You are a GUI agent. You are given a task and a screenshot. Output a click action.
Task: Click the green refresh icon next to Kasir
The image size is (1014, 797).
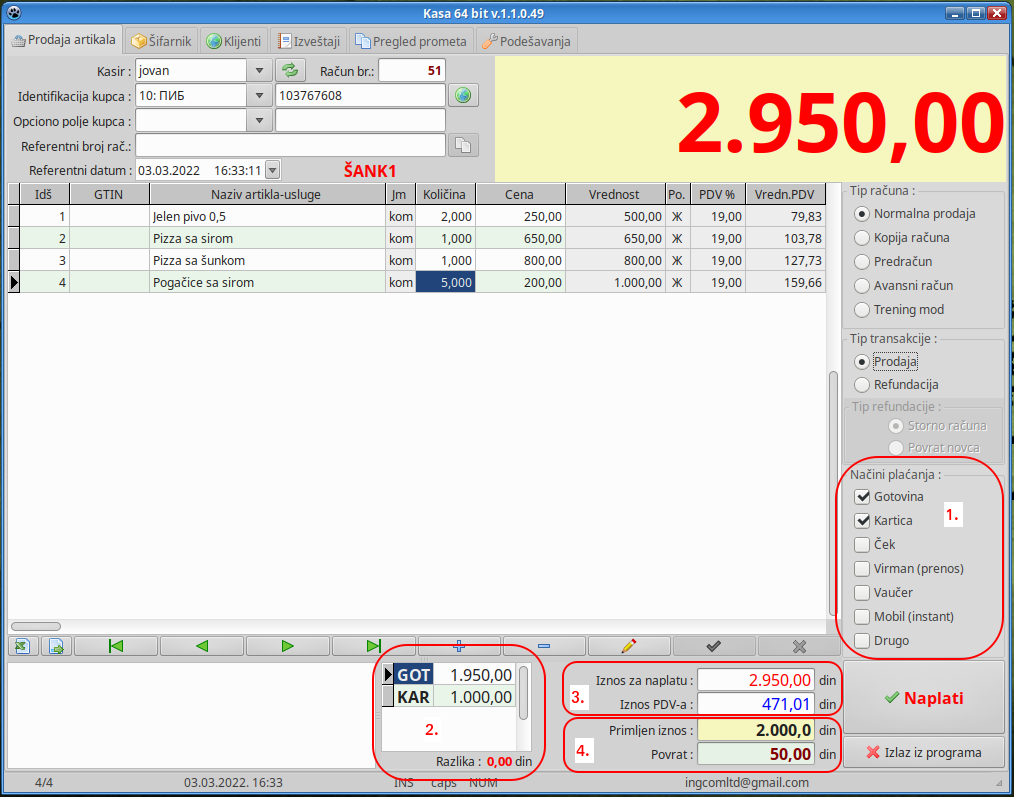pyautogui.click(x=290, y=70)
